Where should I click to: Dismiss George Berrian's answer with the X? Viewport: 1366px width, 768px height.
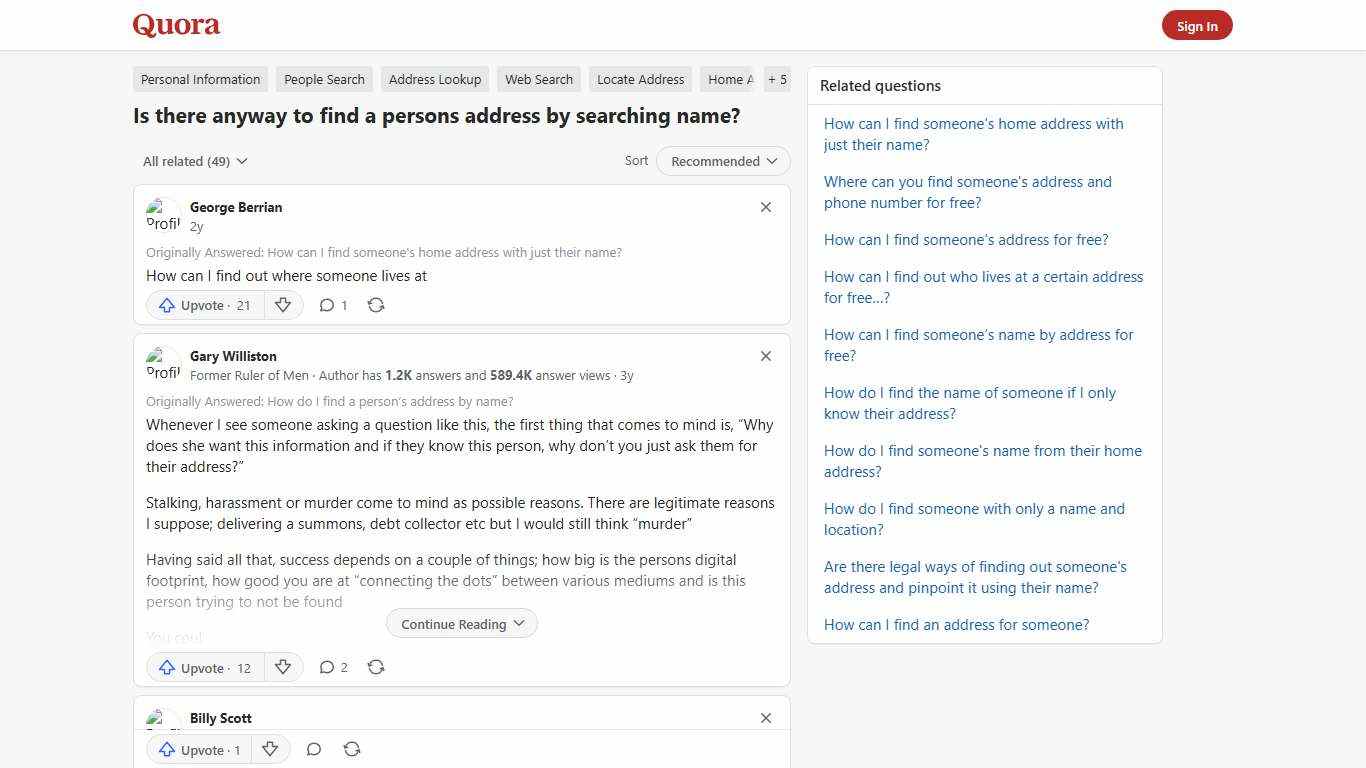click(766, 207)
